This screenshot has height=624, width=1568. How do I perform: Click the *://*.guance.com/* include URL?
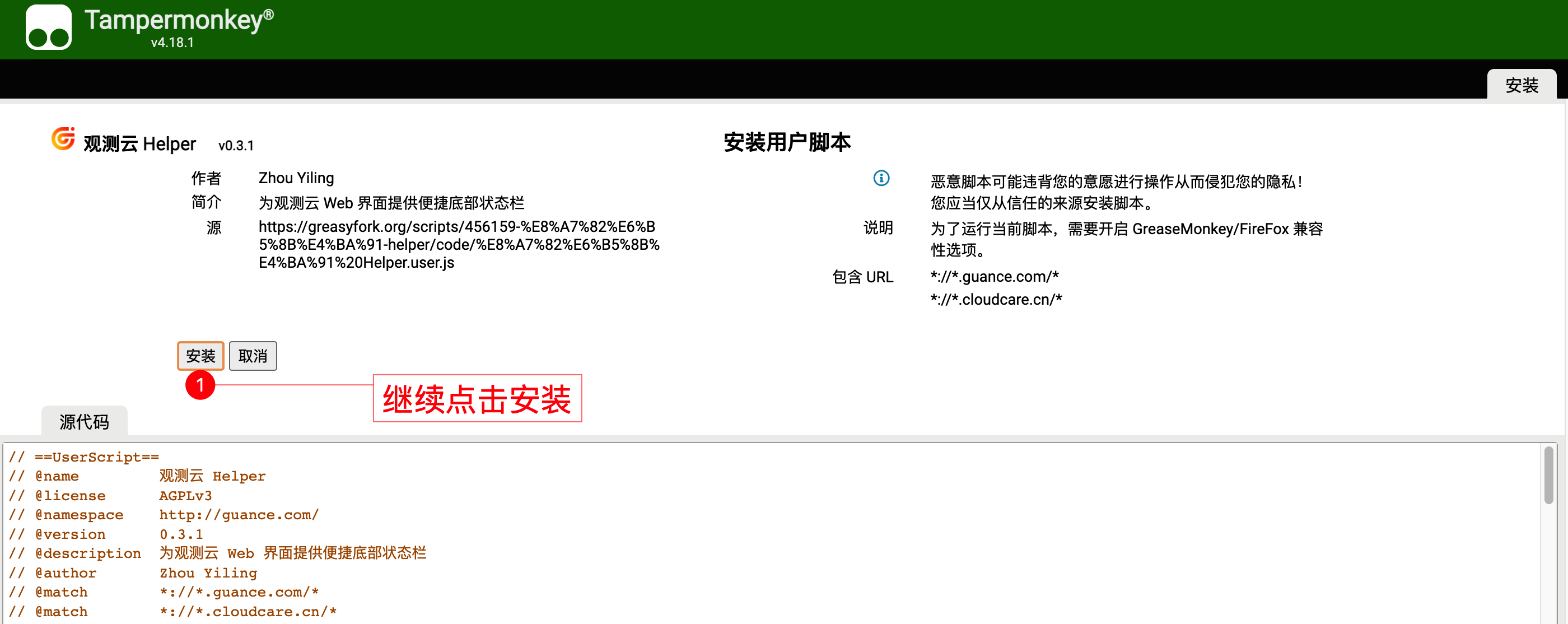coord(995,276)
